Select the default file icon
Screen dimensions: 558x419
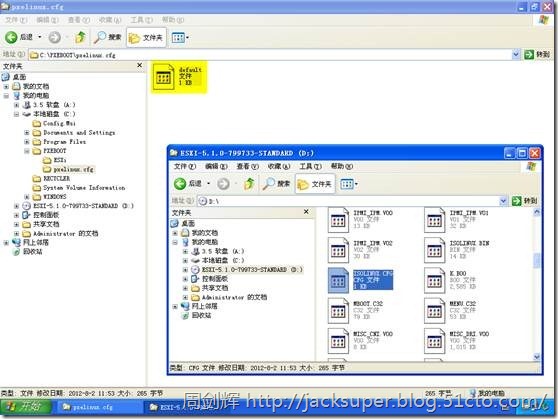(x=163, y=77)
